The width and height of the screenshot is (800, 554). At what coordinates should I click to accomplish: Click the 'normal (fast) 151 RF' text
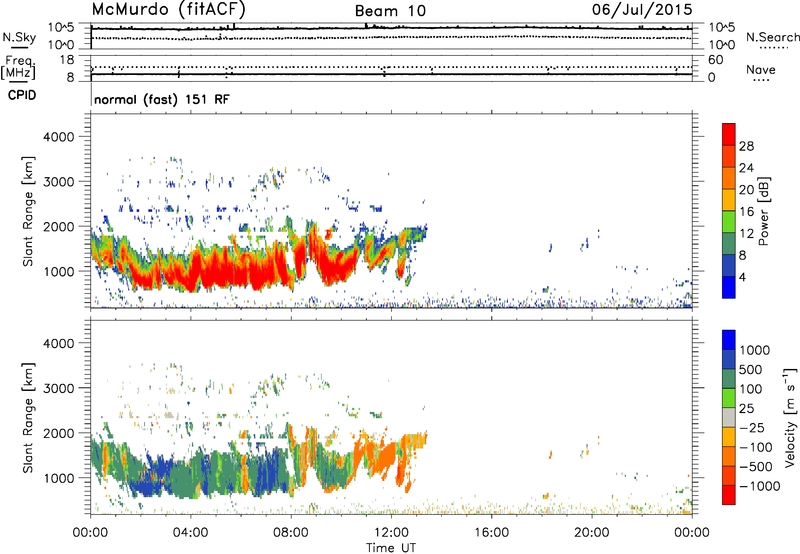pyautogui.click(x=162, y=99)
